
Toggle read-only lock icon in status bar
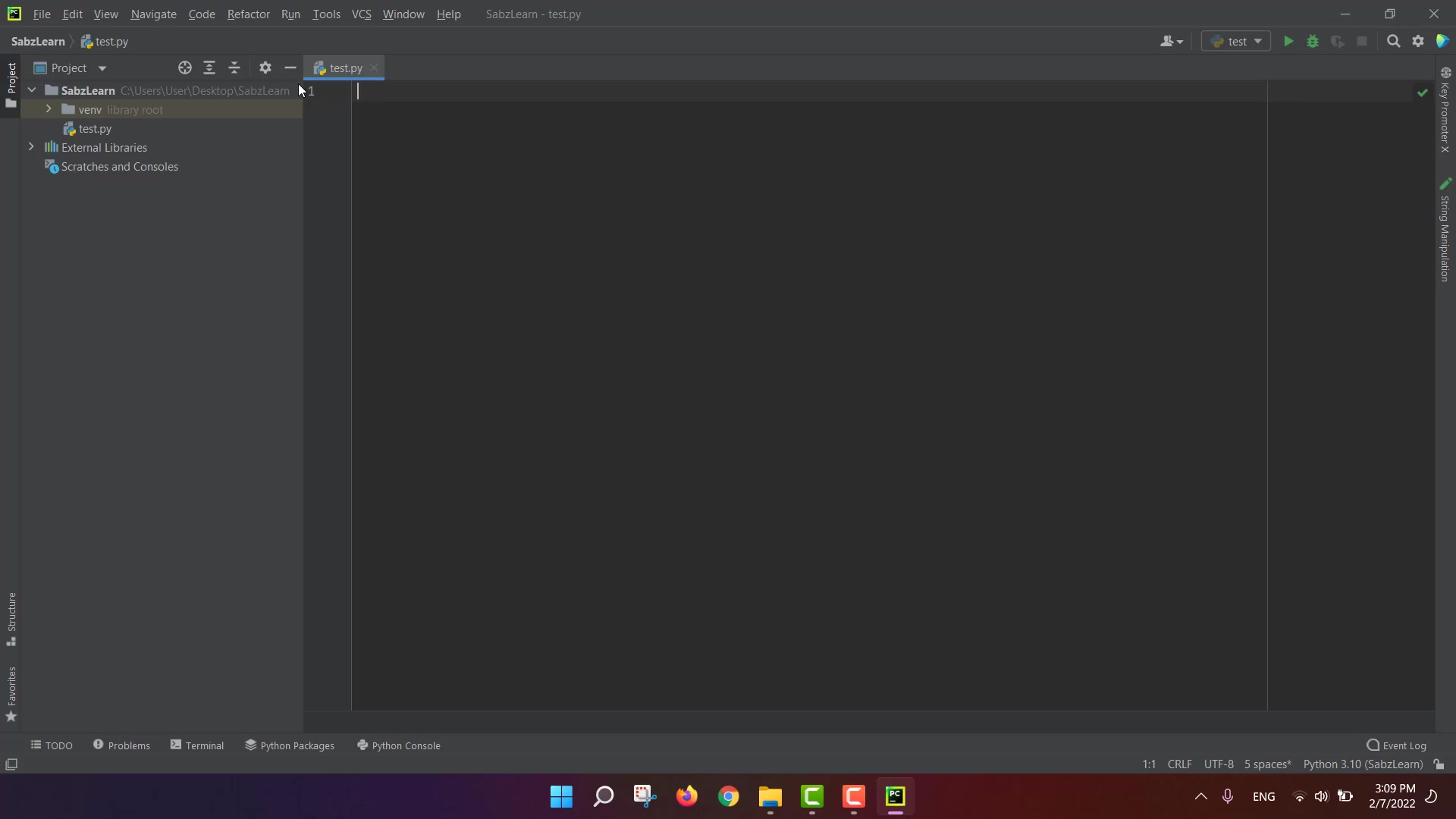point(1439,764)
